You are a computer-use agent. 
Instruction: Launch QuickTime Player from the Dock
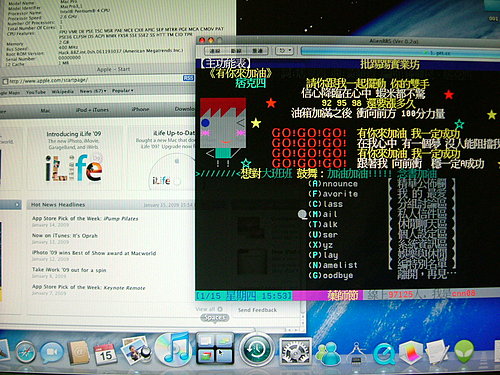coord(383,354)
